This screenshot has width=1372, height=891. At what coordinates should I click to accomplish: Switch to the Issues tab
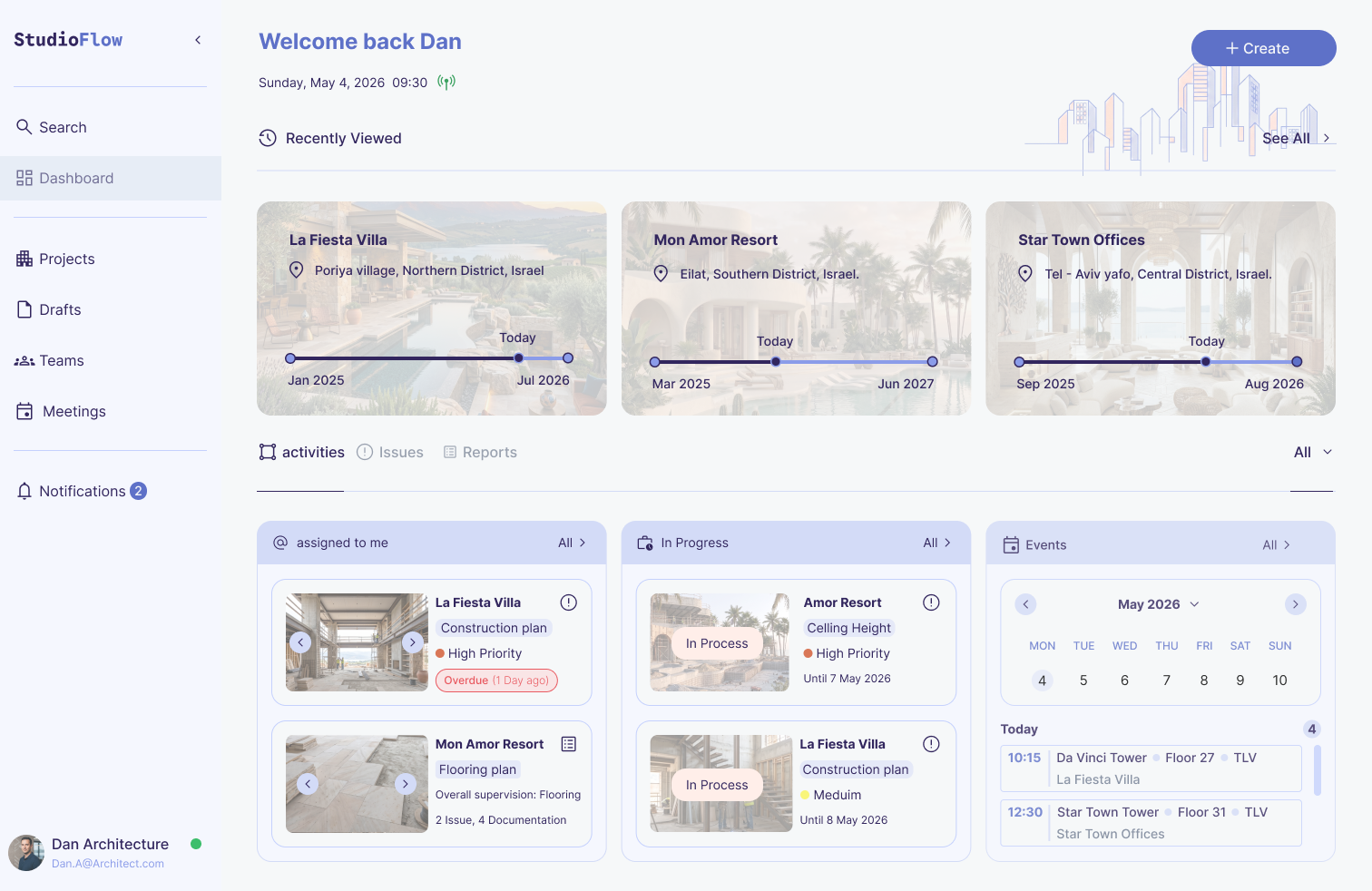click(x=390, y=452)
